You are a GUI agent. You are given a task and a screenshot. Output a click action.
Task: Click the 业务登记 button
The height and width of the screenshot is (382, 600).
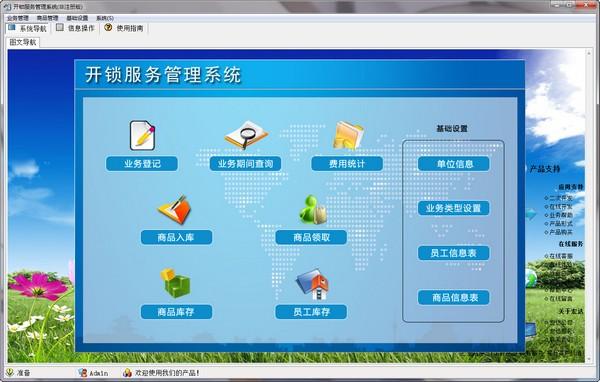click(142, 164)
